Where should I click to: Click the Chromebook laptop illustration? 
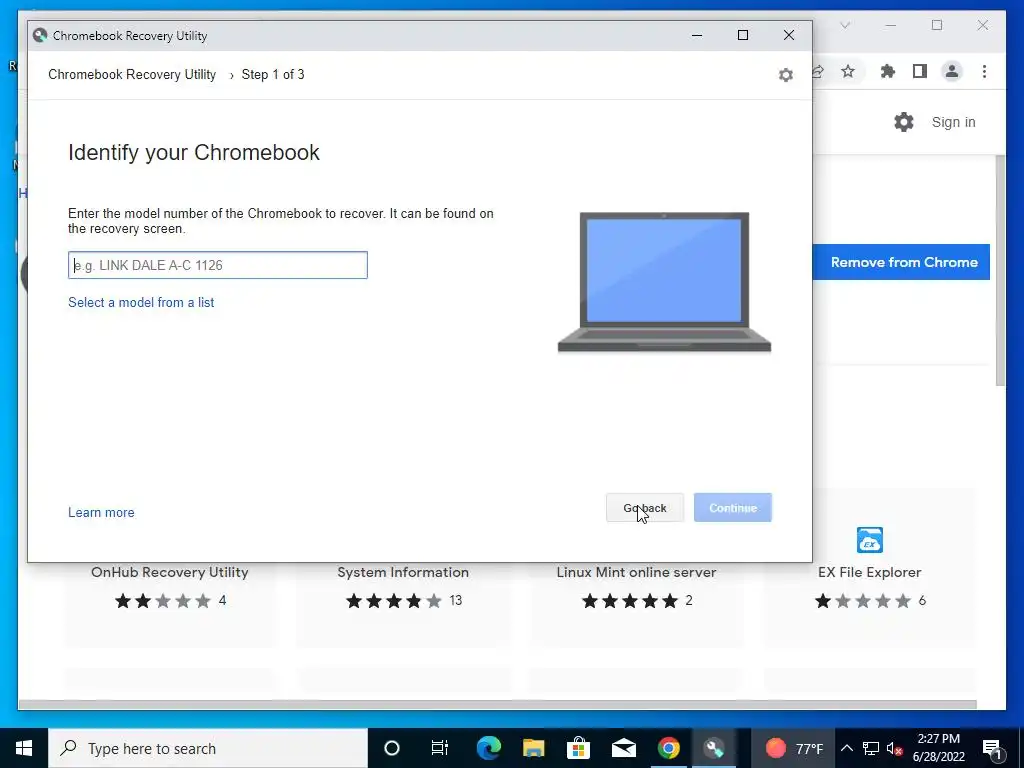point(664,282)
